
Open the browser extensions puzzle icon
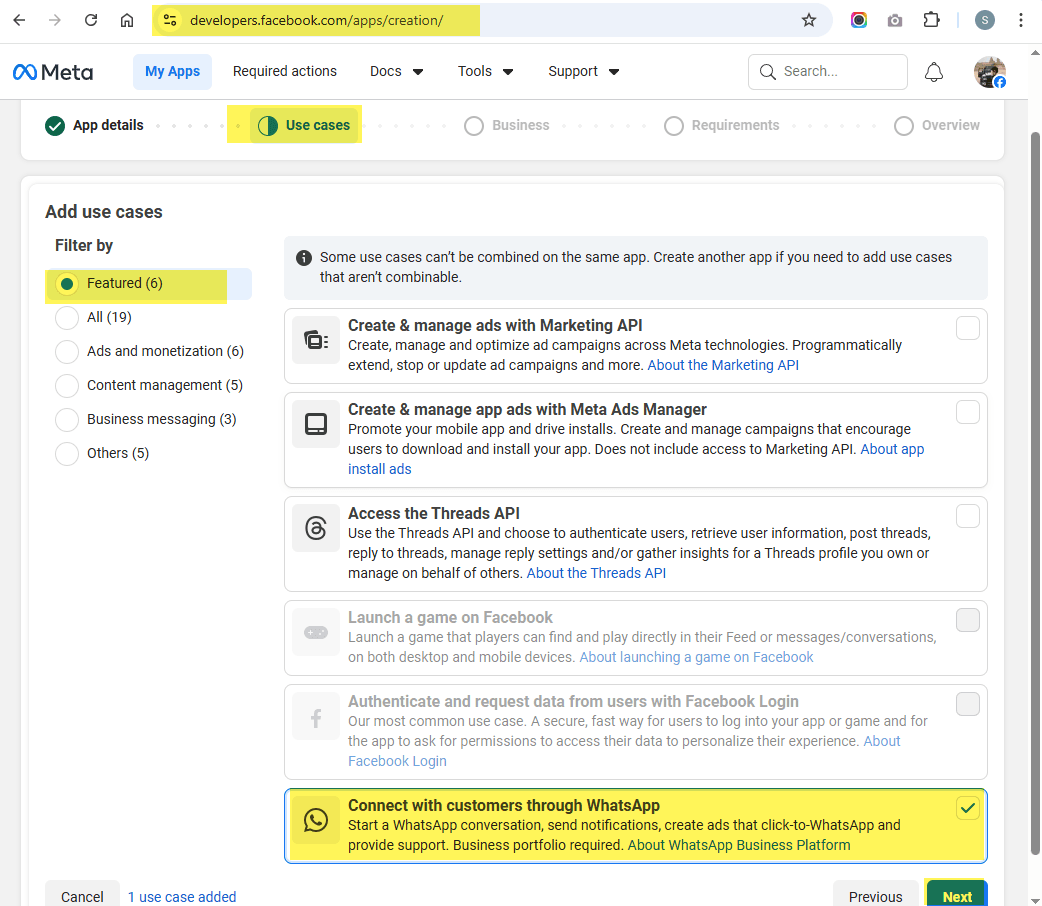pos(931,20)
